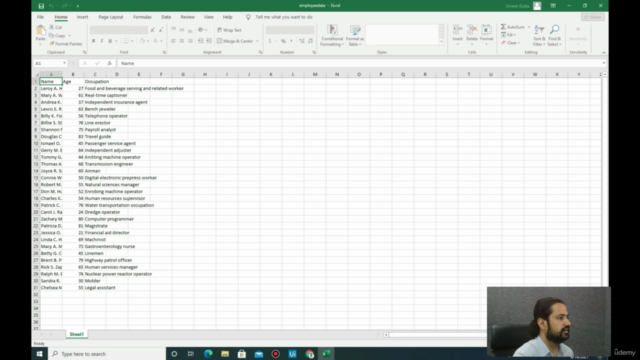
Task: Open Conditional Formatting menu
Action: coord(332,35)
